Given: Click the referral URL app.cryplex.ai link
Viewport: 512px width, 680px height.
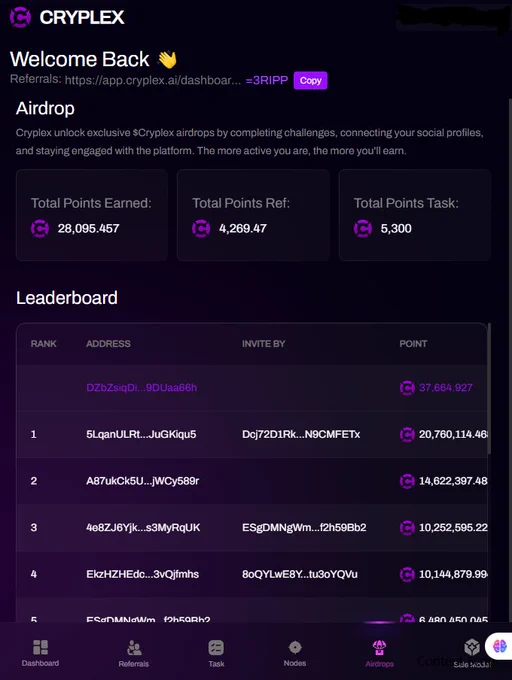Looking at the screenshot, I should tap(153, 81).
